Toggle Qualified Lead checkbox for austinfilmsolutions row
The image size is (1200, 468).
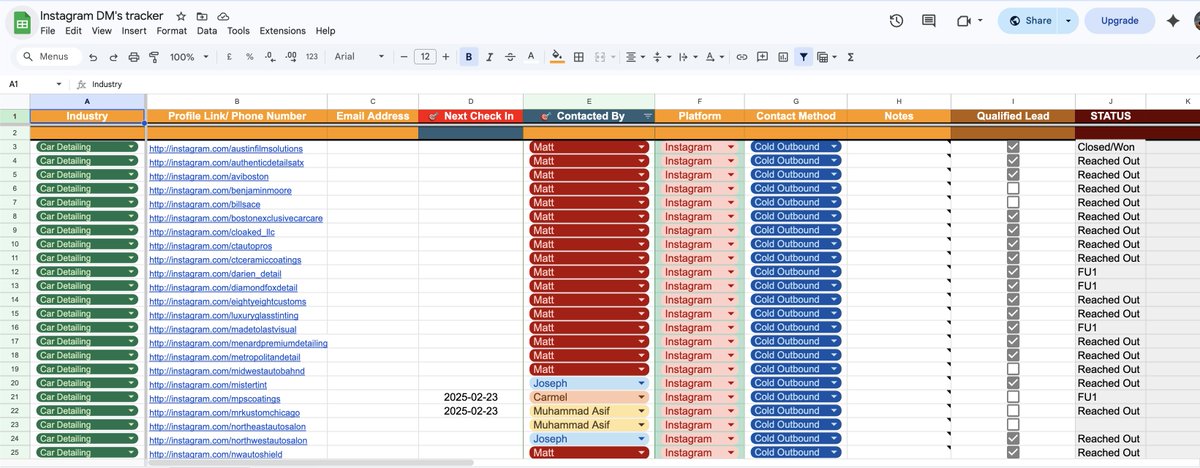(1013, 147)
